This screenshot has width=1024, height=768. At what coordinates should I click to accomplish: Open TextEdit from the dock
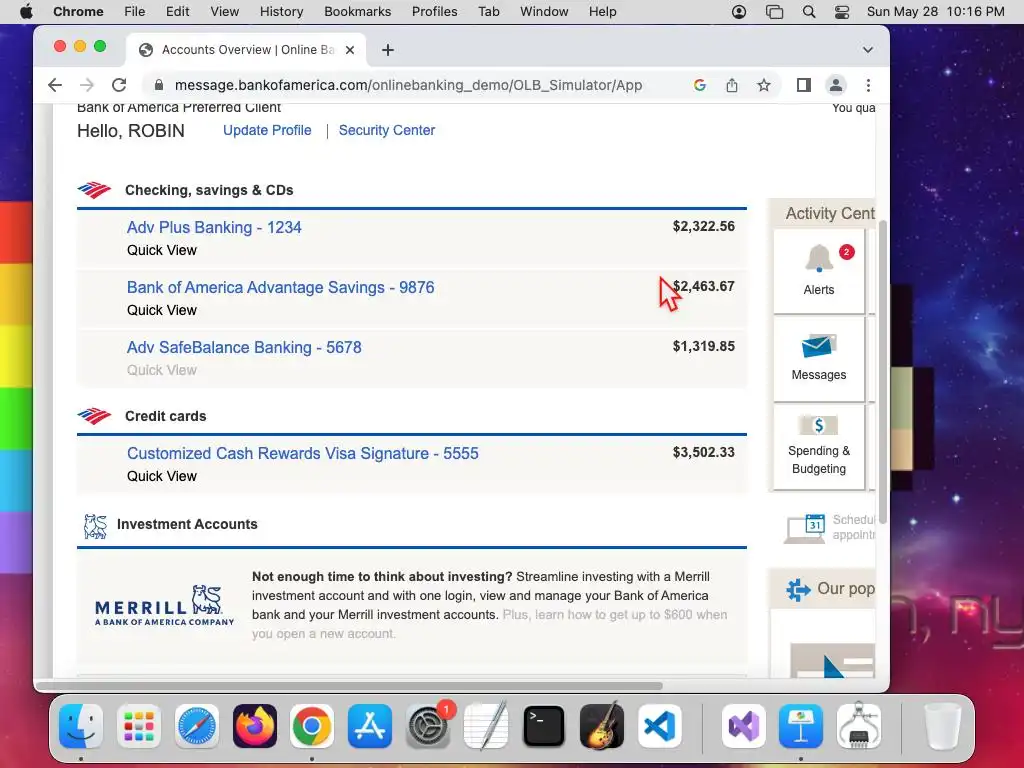pos(486,726)
